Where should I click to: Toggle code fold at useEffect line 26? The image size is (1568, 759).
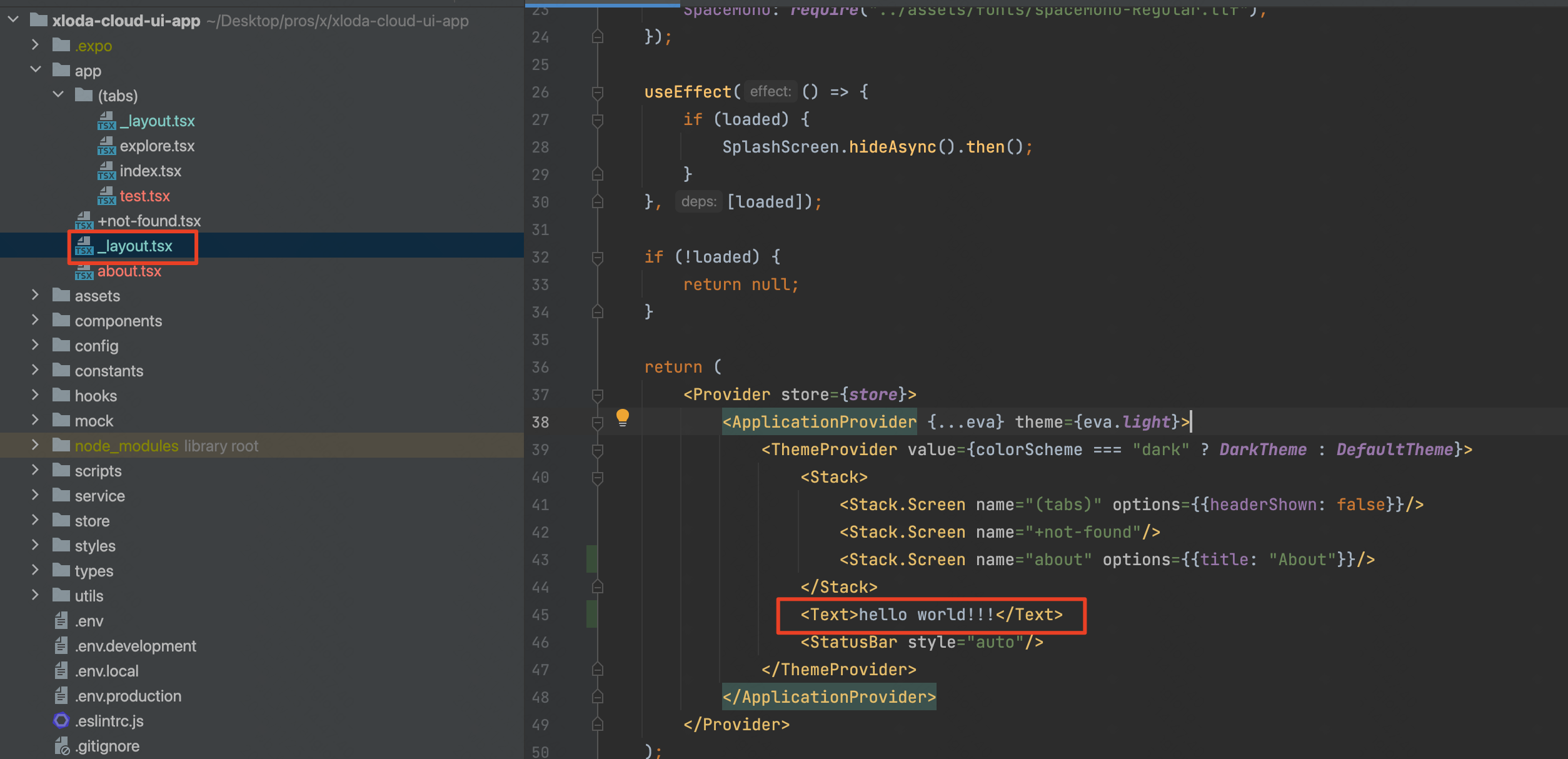(x=597, y=93)
